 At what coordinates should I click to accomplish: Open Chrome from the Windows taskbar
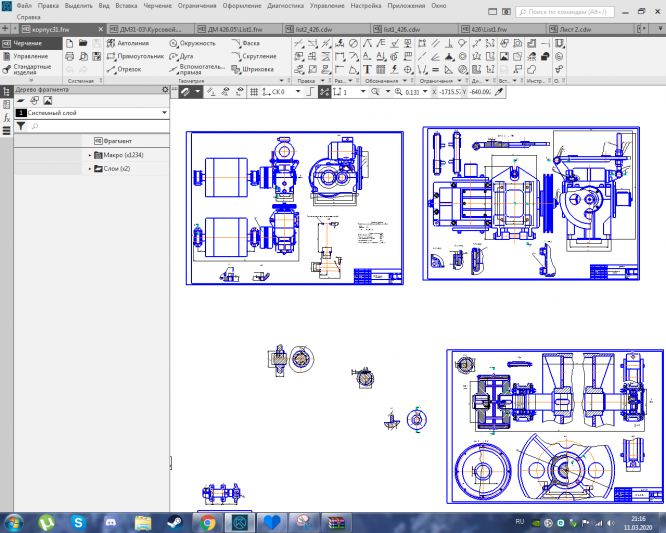coord(207,522)
